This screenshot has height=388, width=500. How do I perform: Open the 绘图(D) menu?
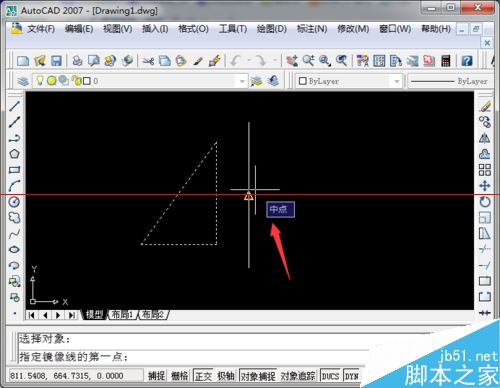pos(272,29)
